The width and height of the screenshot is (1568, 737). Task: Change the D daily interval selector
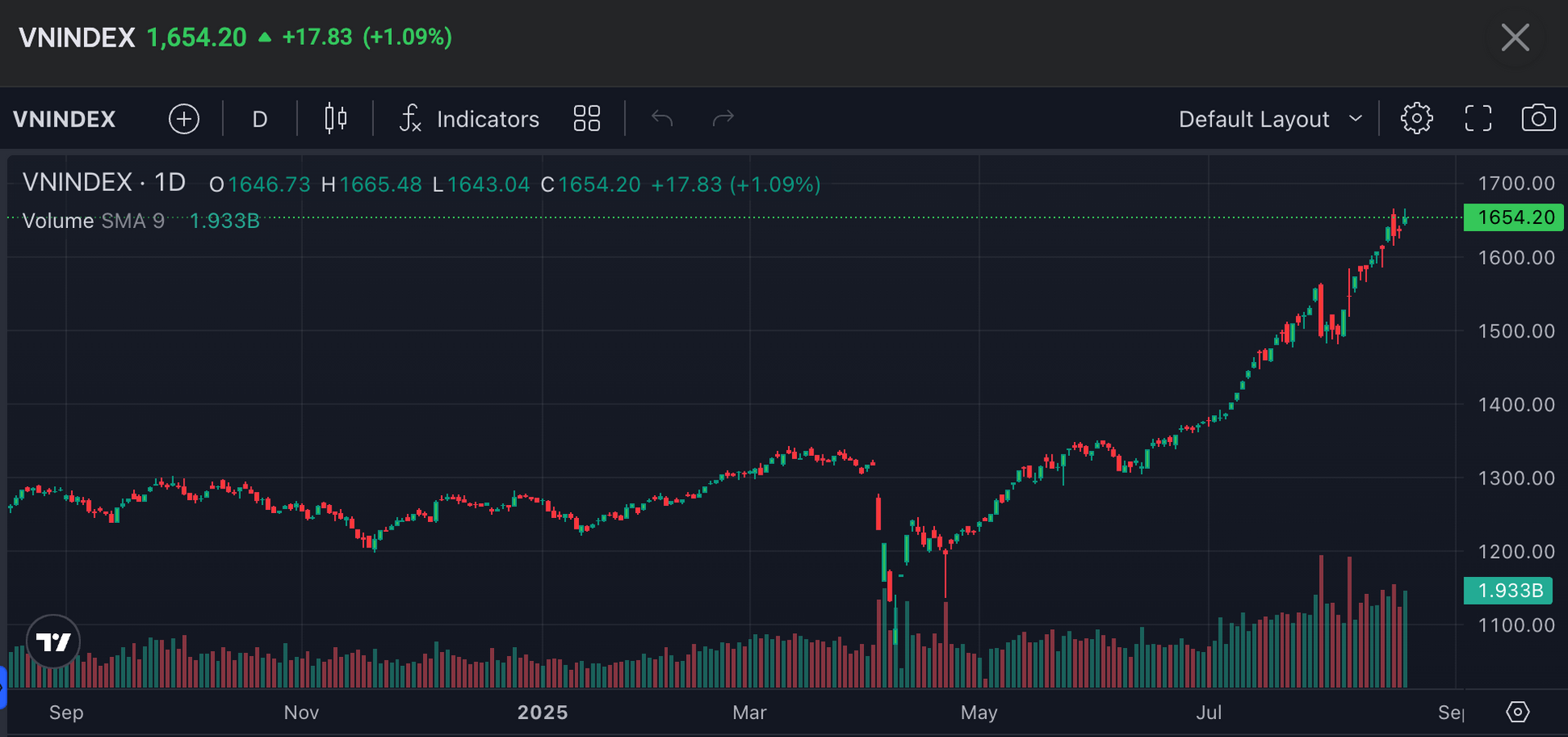coord(260,119)
